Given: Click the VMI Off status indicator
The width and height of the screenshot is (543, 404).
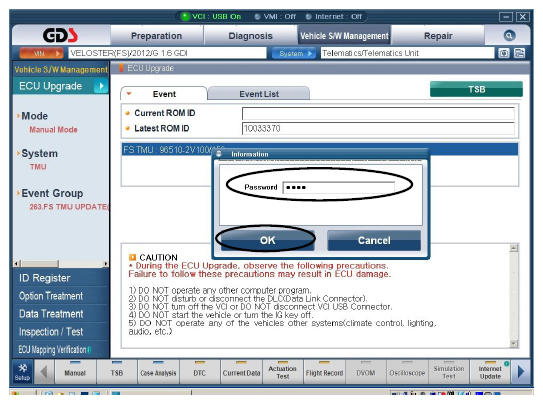Looking at the screenshot, I should click(x=275, y=16).
